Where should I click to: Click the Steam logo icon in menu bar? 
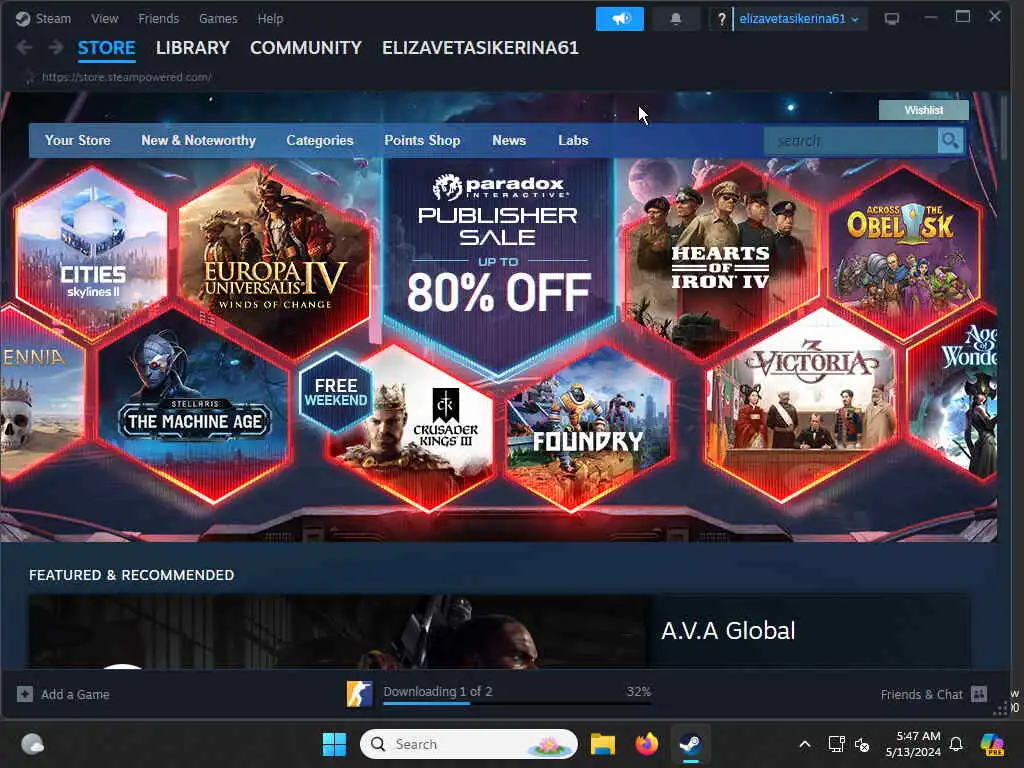23,18
